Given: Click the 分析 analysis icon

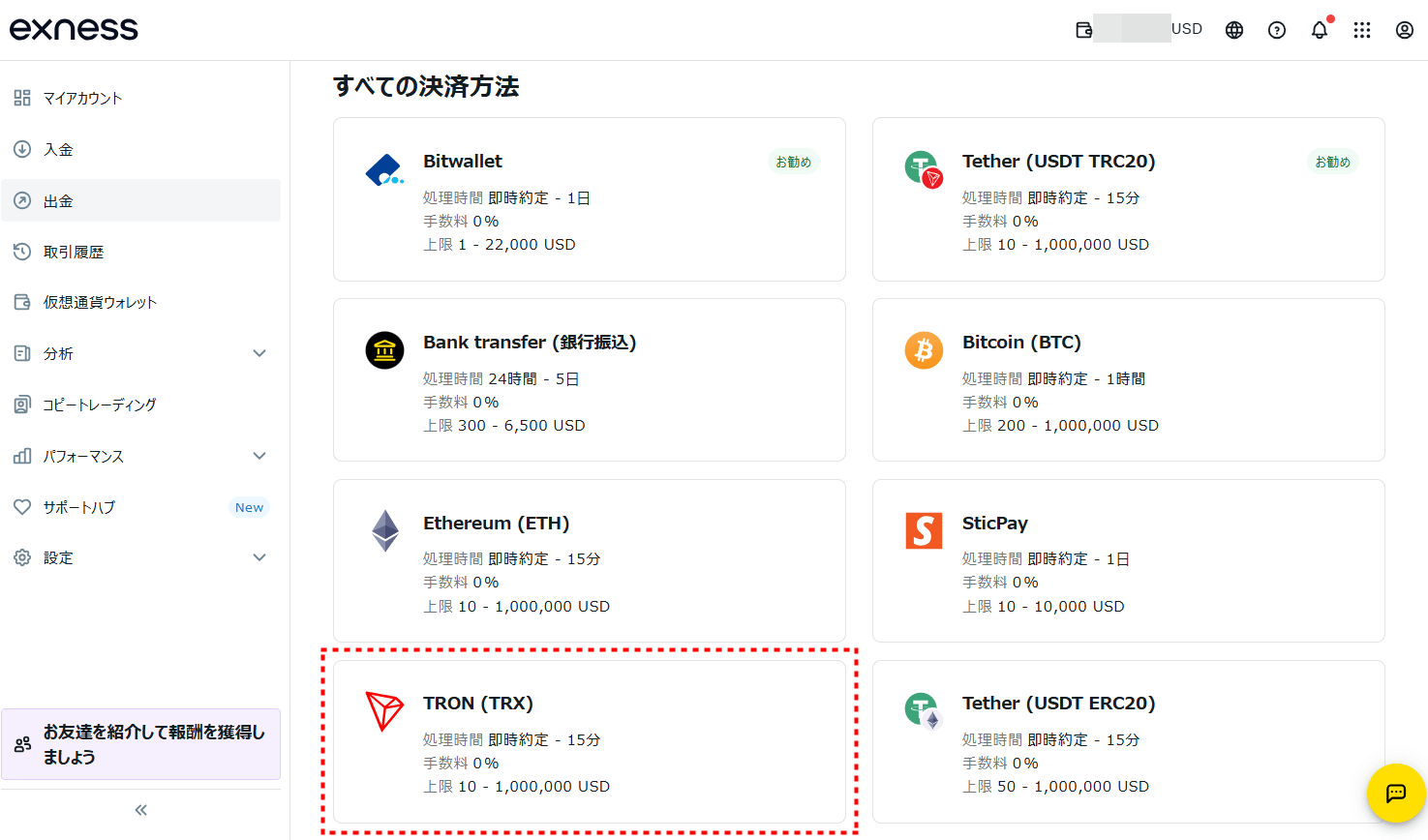Looking at the screenshot, I should (22, 353).
